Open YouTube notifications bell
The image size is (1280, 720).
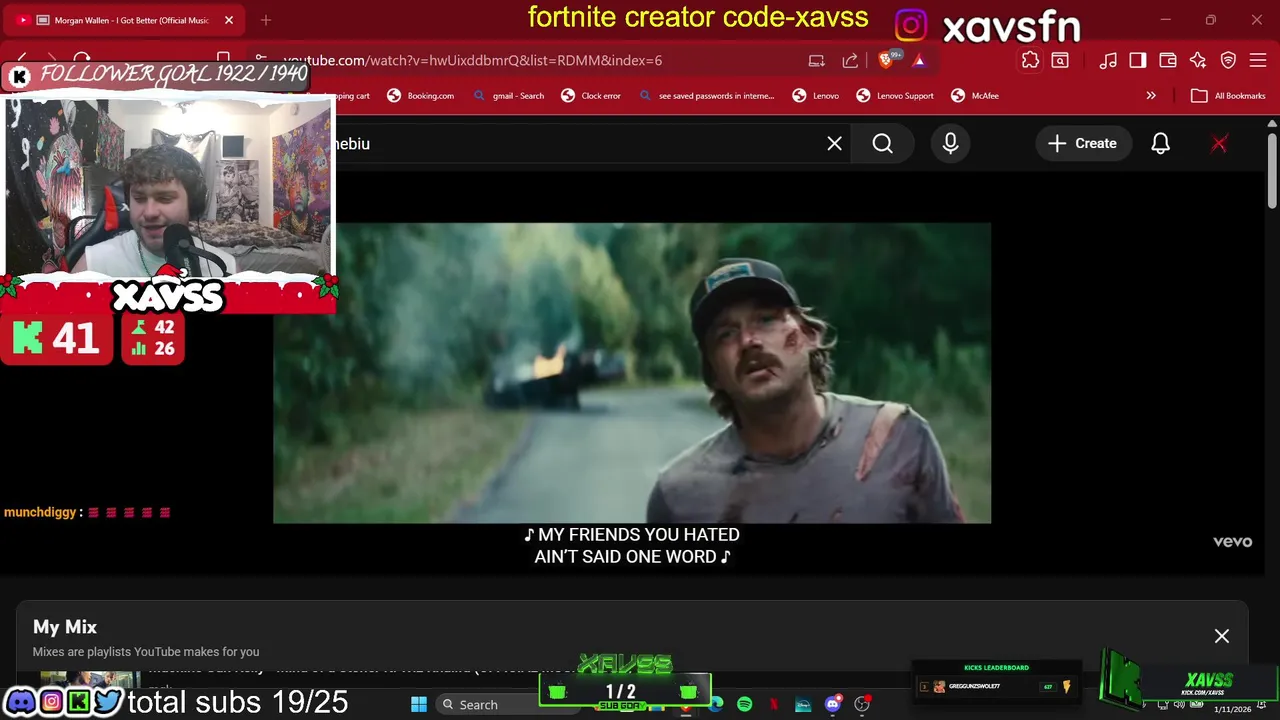(x=1160, y=144)
